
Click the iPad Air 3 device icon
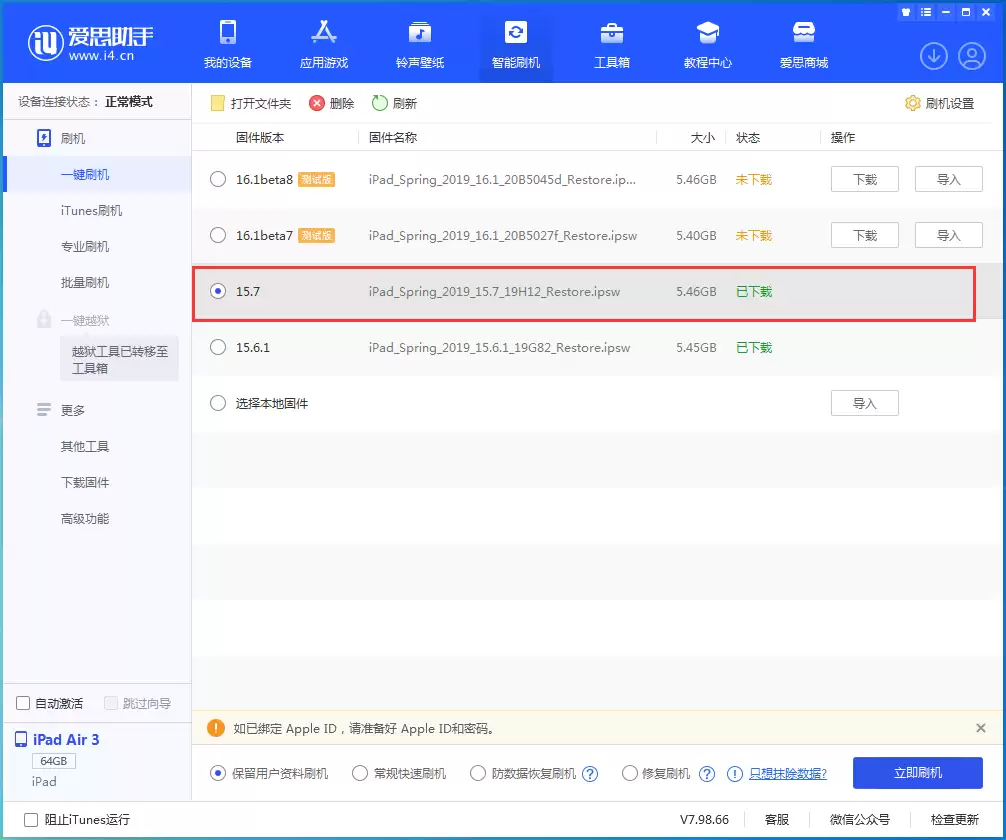tap(21, 740)
